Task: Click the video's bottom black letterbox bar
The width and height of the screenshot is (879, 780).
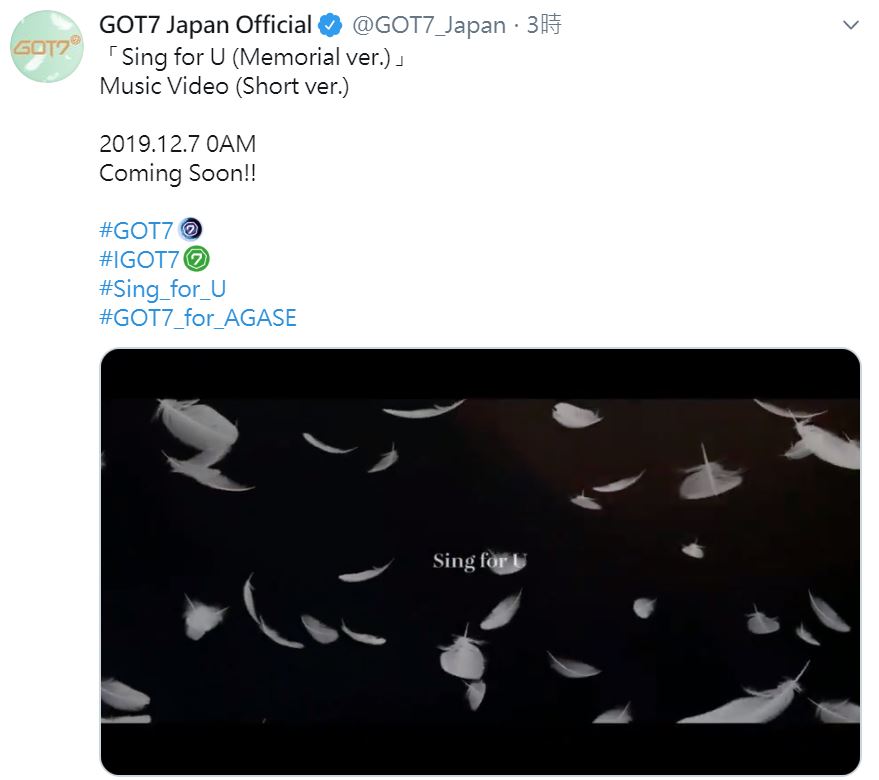Action: pyautogui.click(x=480, y=750)
